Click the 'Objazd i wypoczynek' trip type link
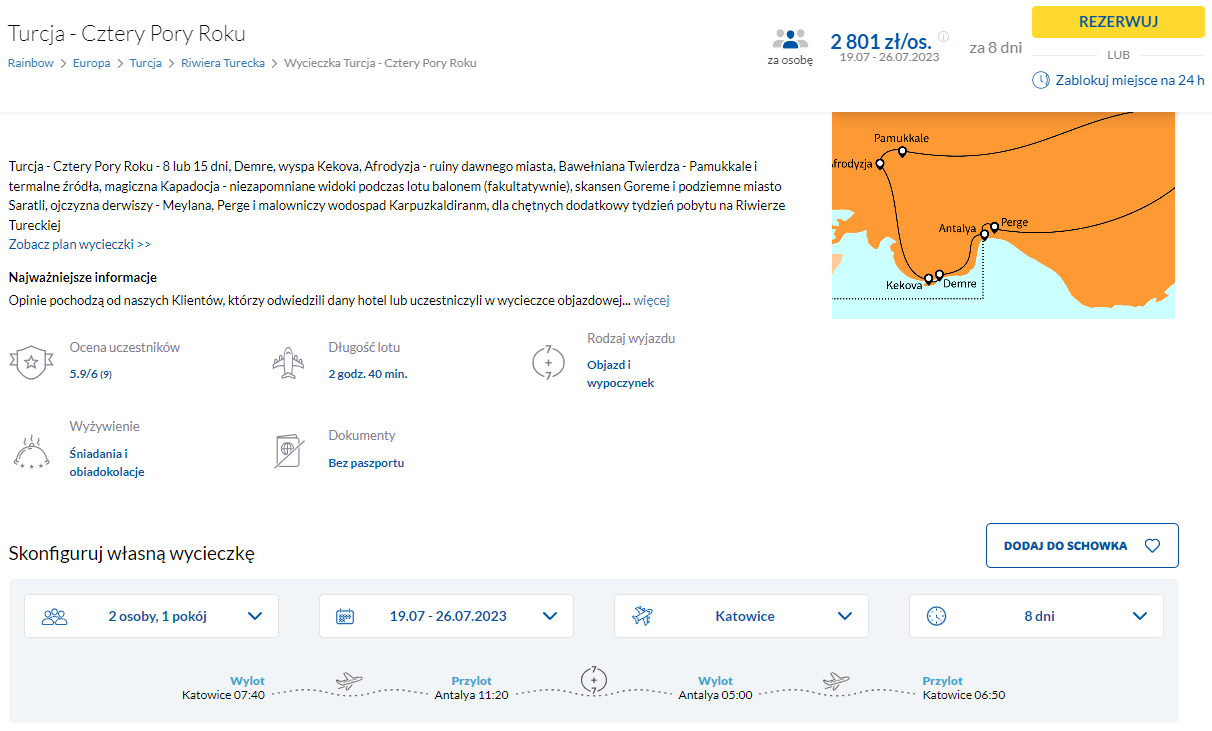This screenshot has width=1212, height=731. [620, 374]
